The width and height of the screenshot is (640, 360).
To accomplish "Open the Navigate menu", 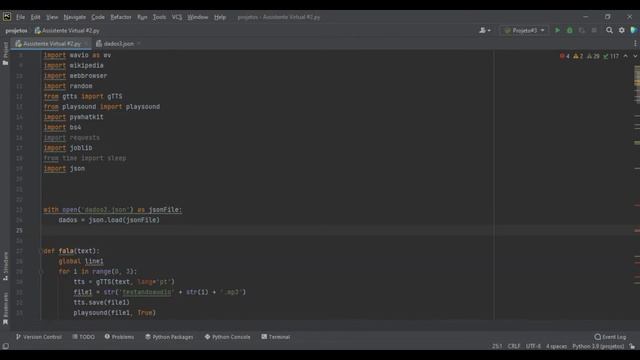I will tap(75, 17).
